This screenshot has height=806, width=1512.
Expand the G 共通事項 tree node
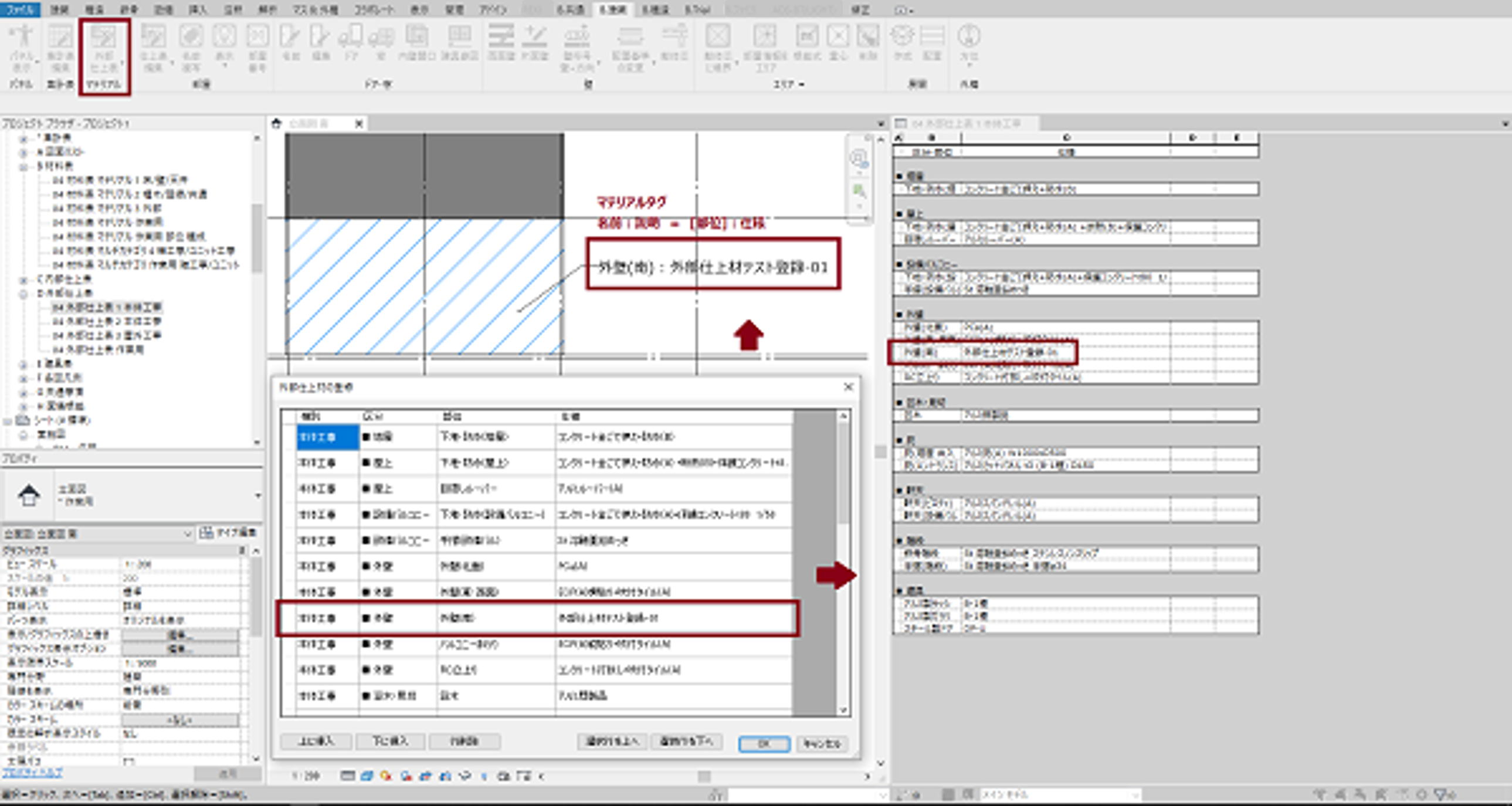point(23,392)
